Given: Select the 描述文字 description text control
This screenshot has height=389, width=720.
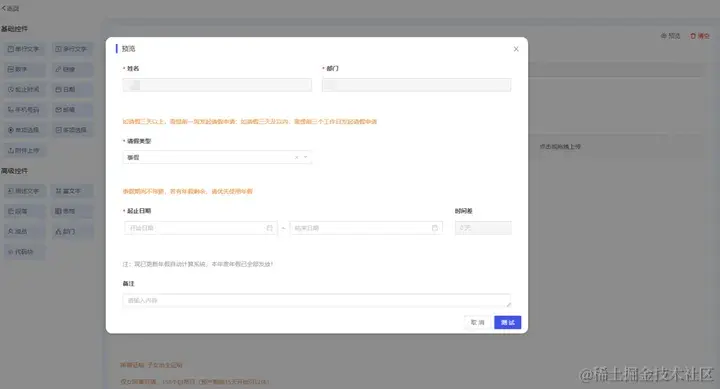Looking at the screenshot, I should click(x=24, y=191).
